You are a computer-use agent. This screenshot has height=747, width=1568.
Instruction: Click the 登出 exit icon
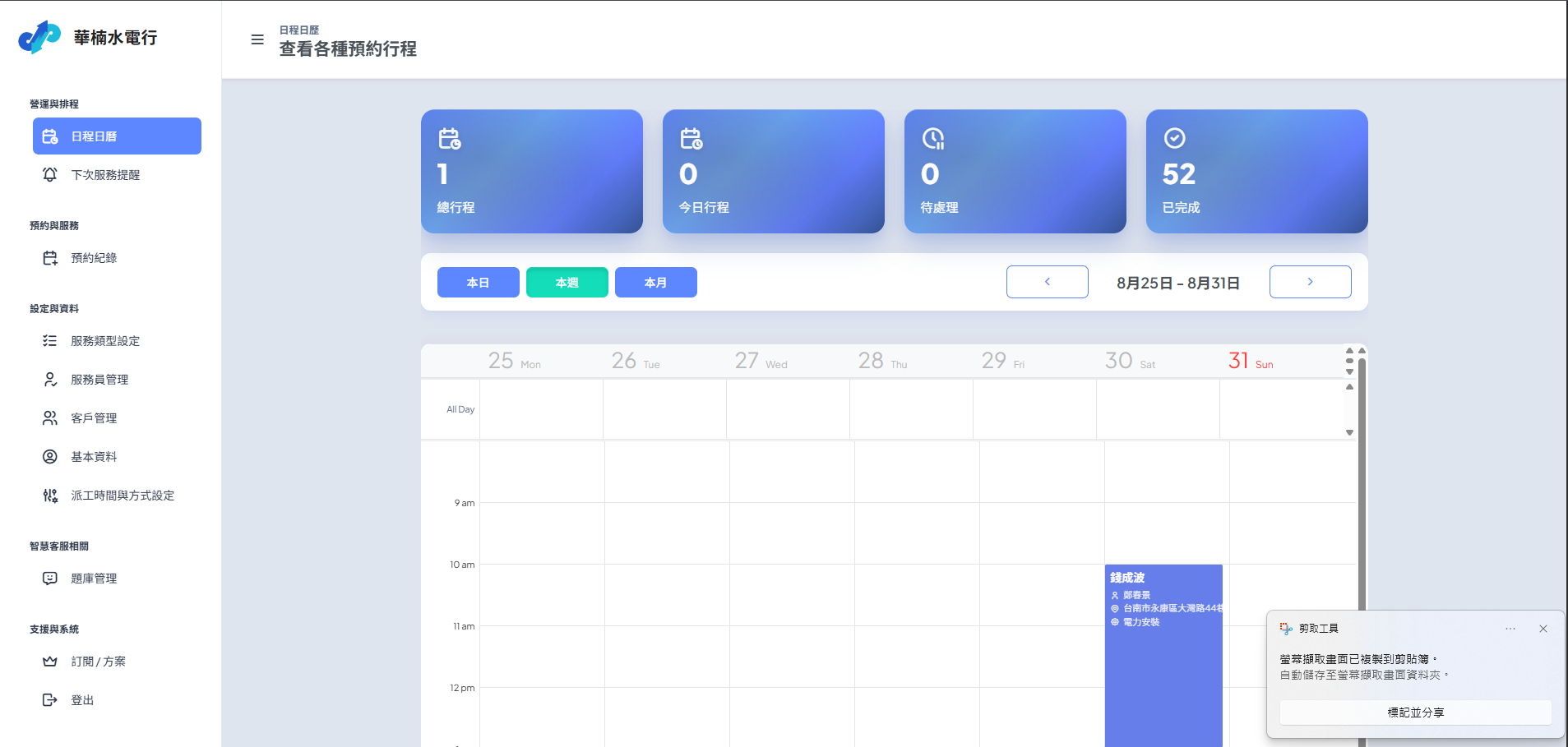pyautogui.click(x=49, y=700)
